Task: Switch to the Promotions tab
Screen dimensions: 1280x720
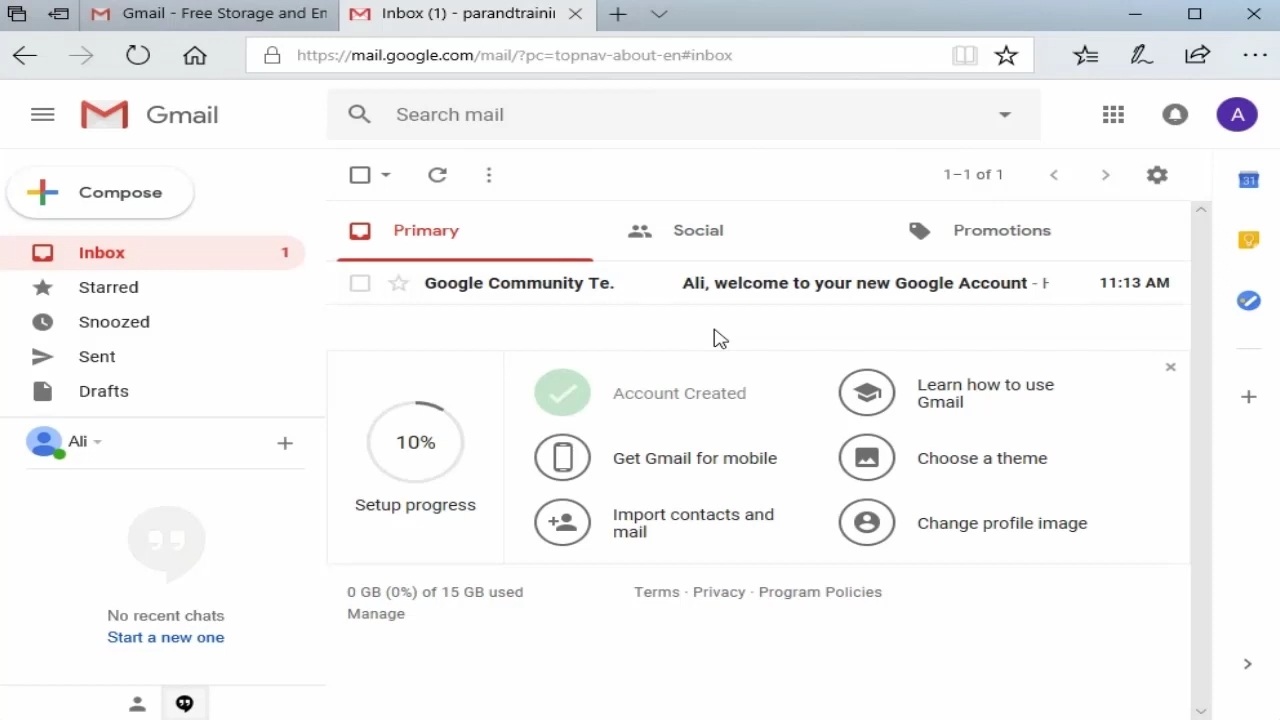Action: pos(1001,231)
